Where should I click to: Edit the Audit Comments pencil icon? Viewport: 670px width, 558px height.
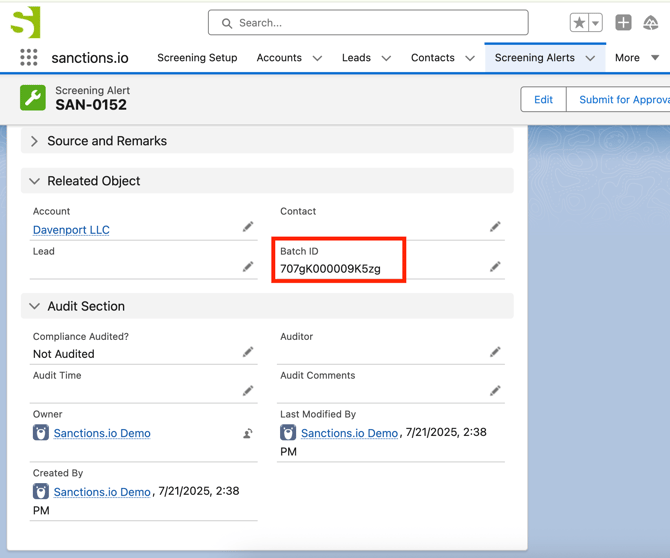[495, 391]
